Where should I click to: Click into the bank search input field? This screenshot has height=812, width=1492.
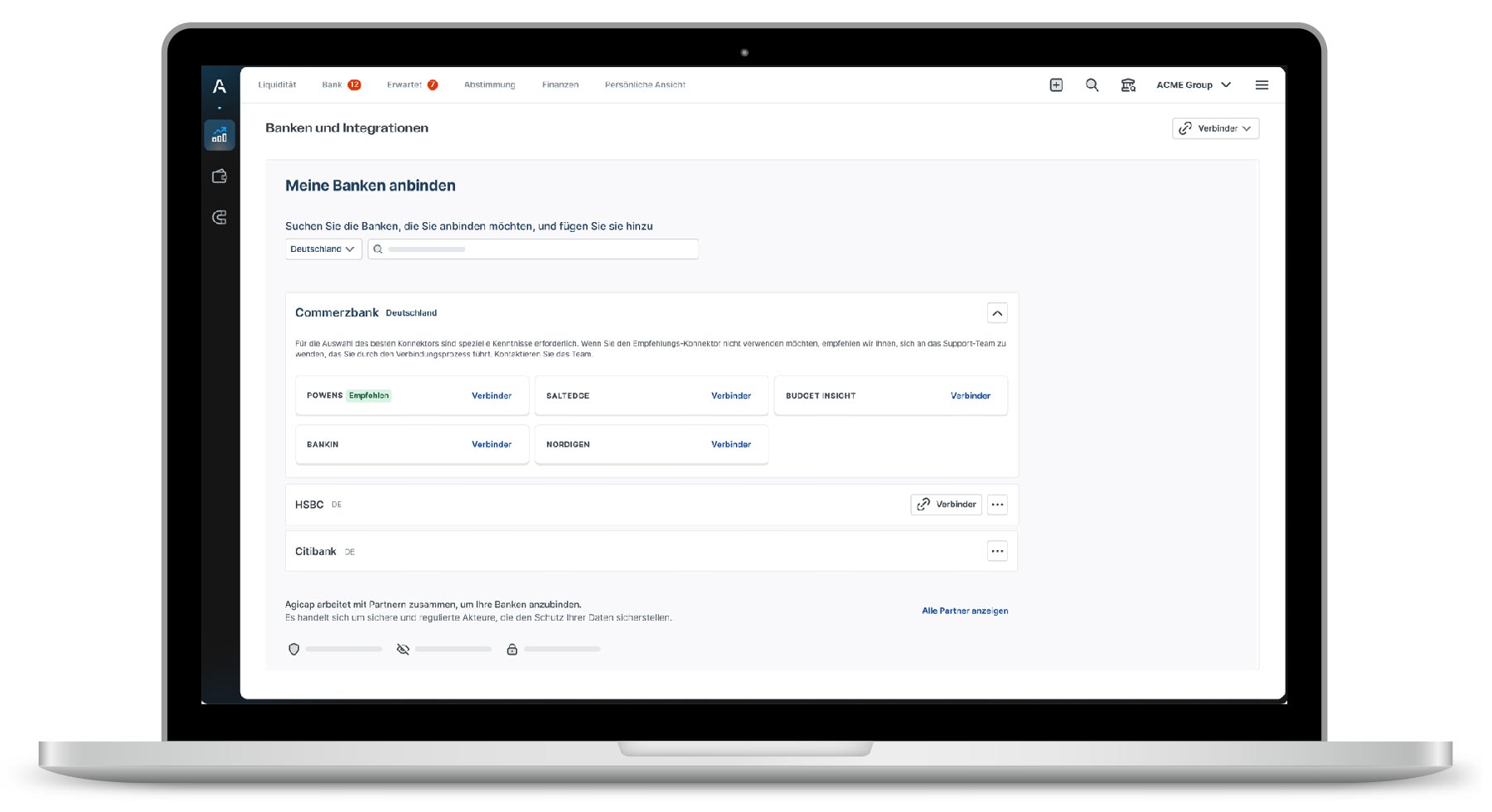pos(533,249)
